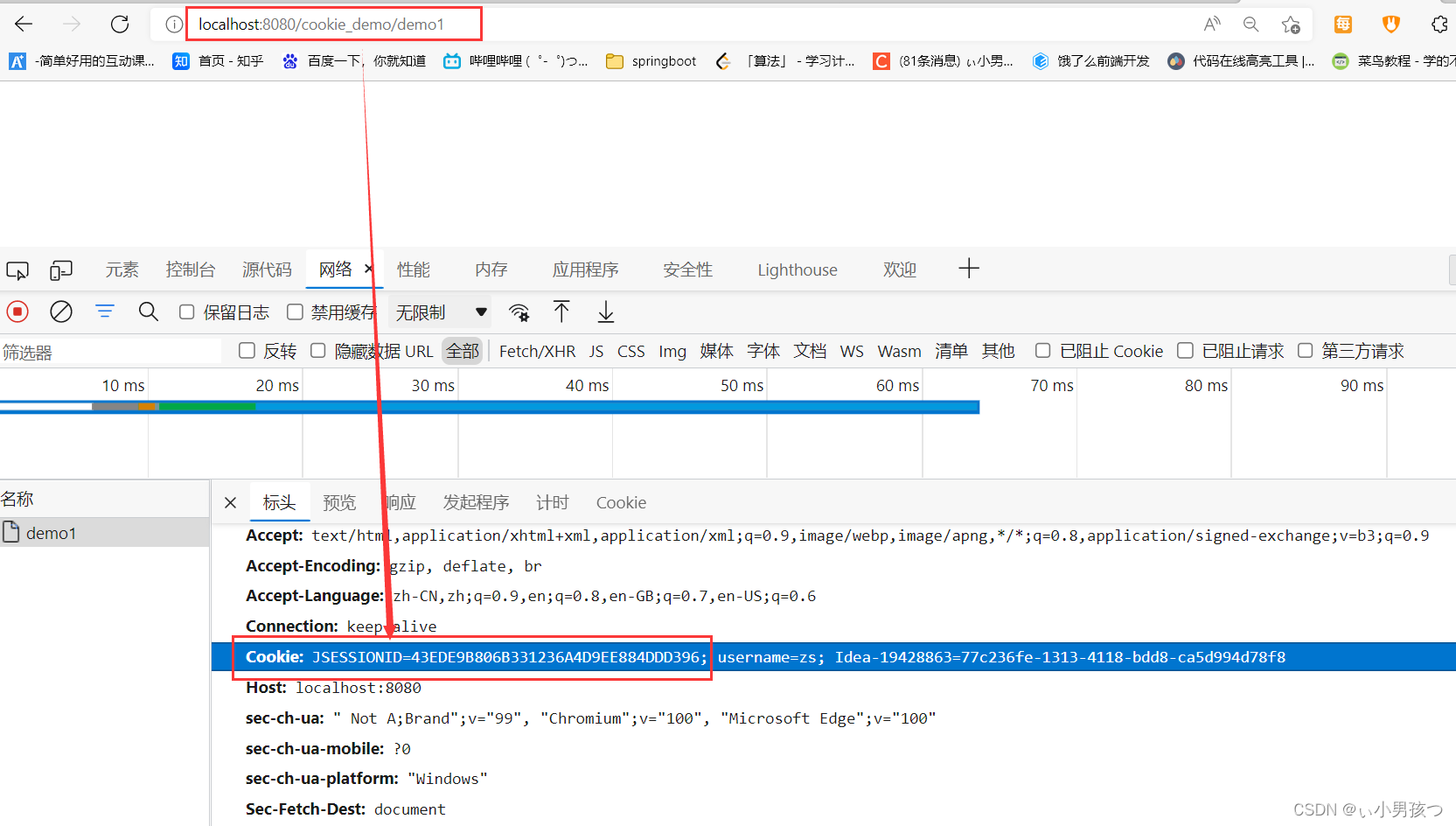
Task: Open 代码在线高亮工具 bookmark
Action: pos(1242,61)
